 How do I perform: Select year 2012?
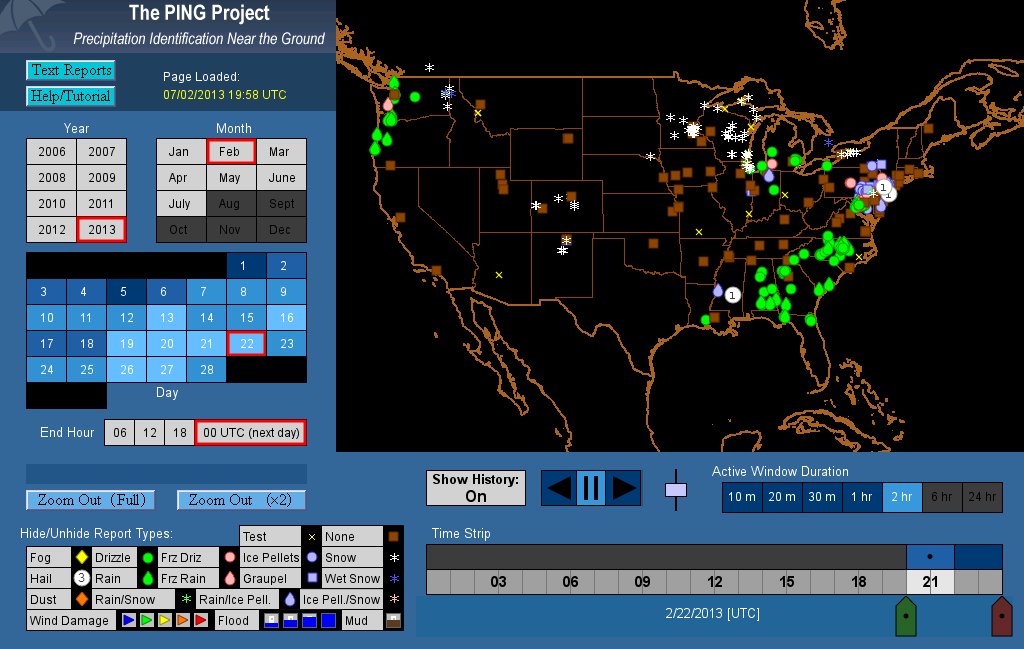click(x=51, y=229)
